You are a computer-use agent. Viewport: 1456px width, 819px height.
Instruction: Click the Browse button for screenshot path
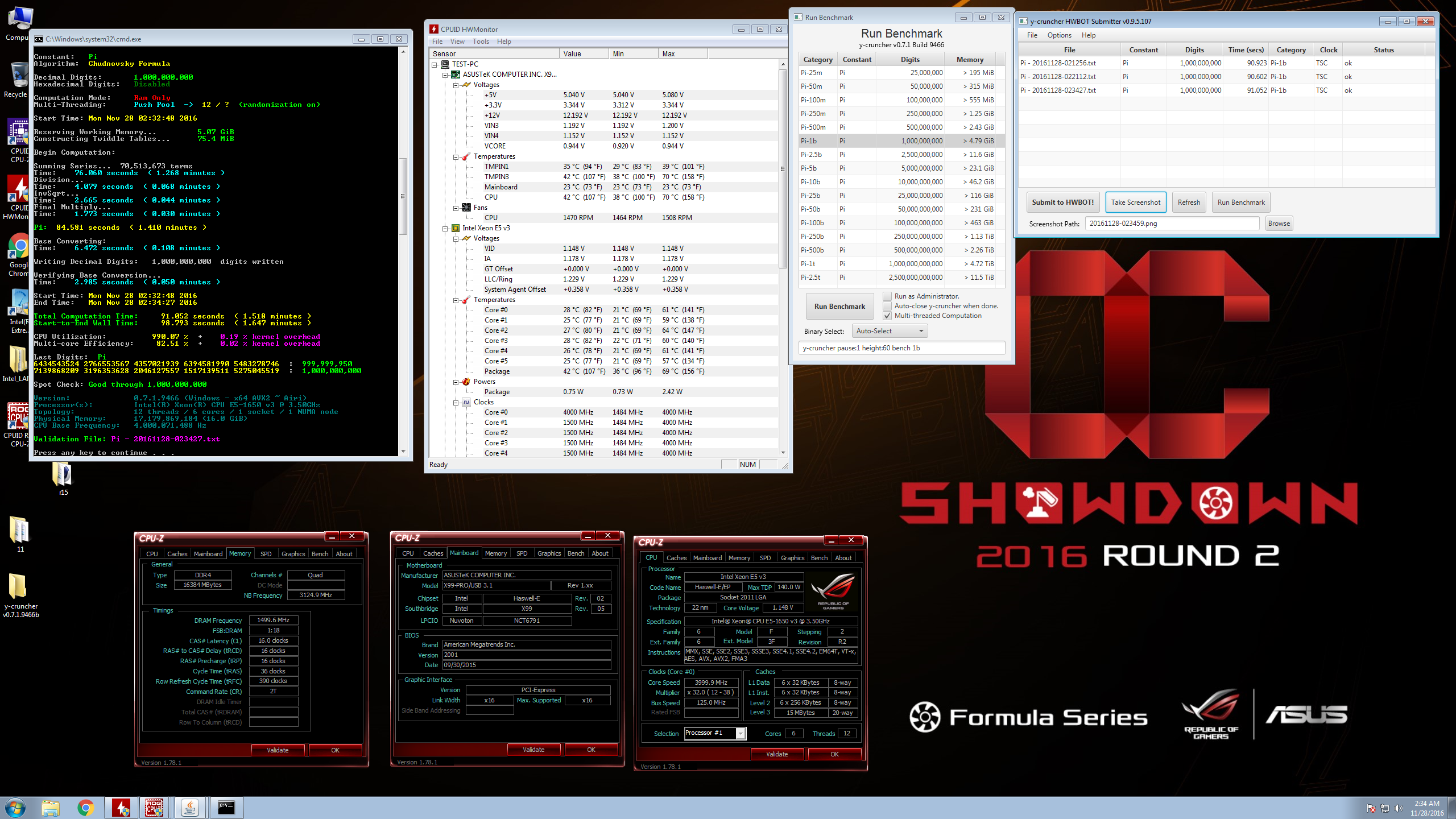[x=1279, y=224]
